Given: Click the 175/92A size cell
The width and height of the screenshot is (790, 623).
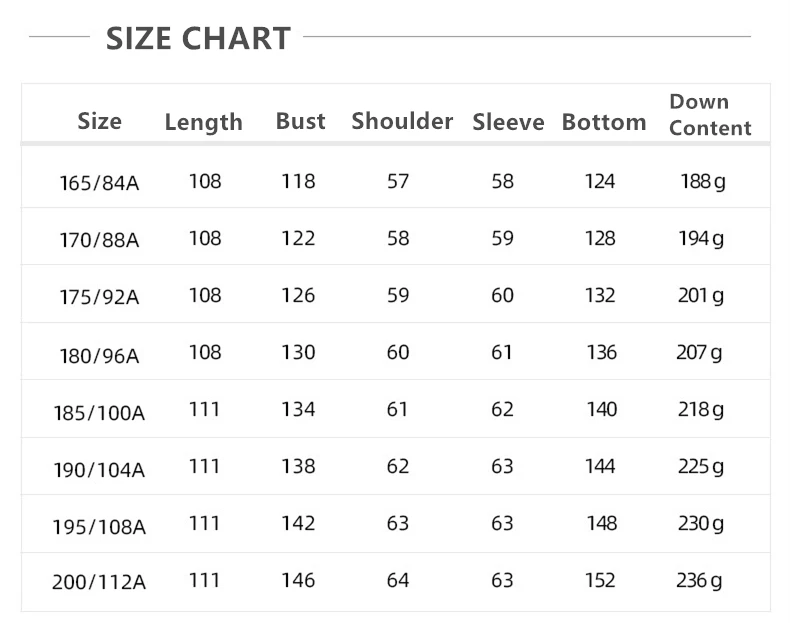Looking at the screenshot, I should (x=99, y=297).
